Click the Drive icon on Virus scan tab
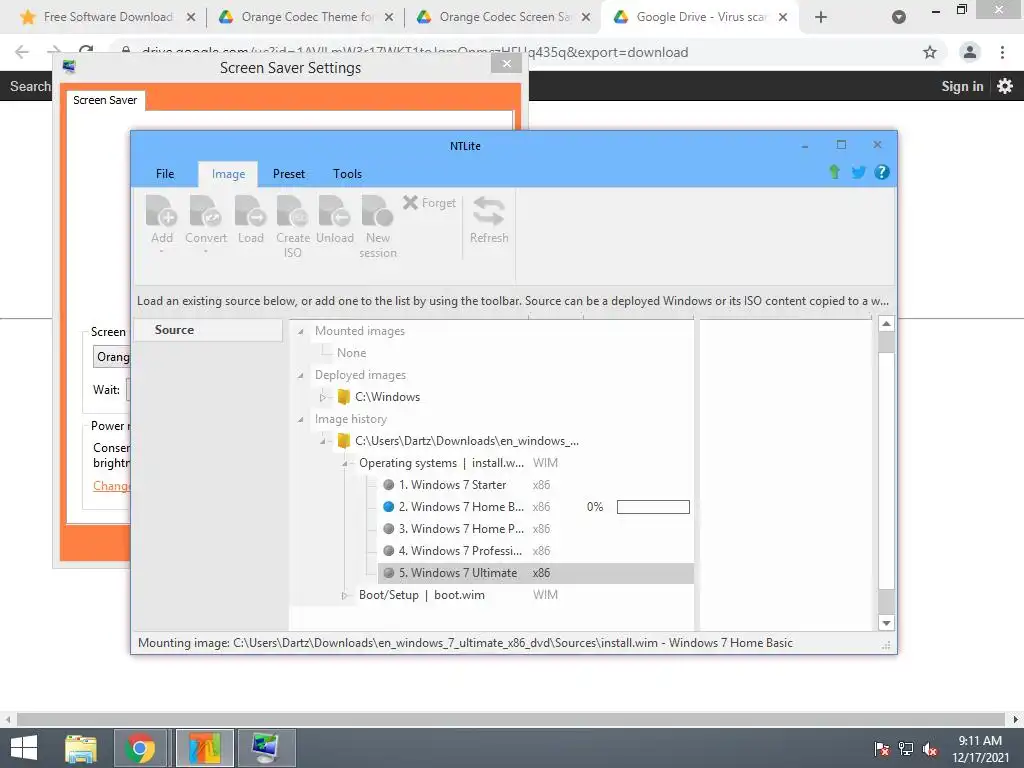This screenshot has height=768, width=1024. coord(621,17)
